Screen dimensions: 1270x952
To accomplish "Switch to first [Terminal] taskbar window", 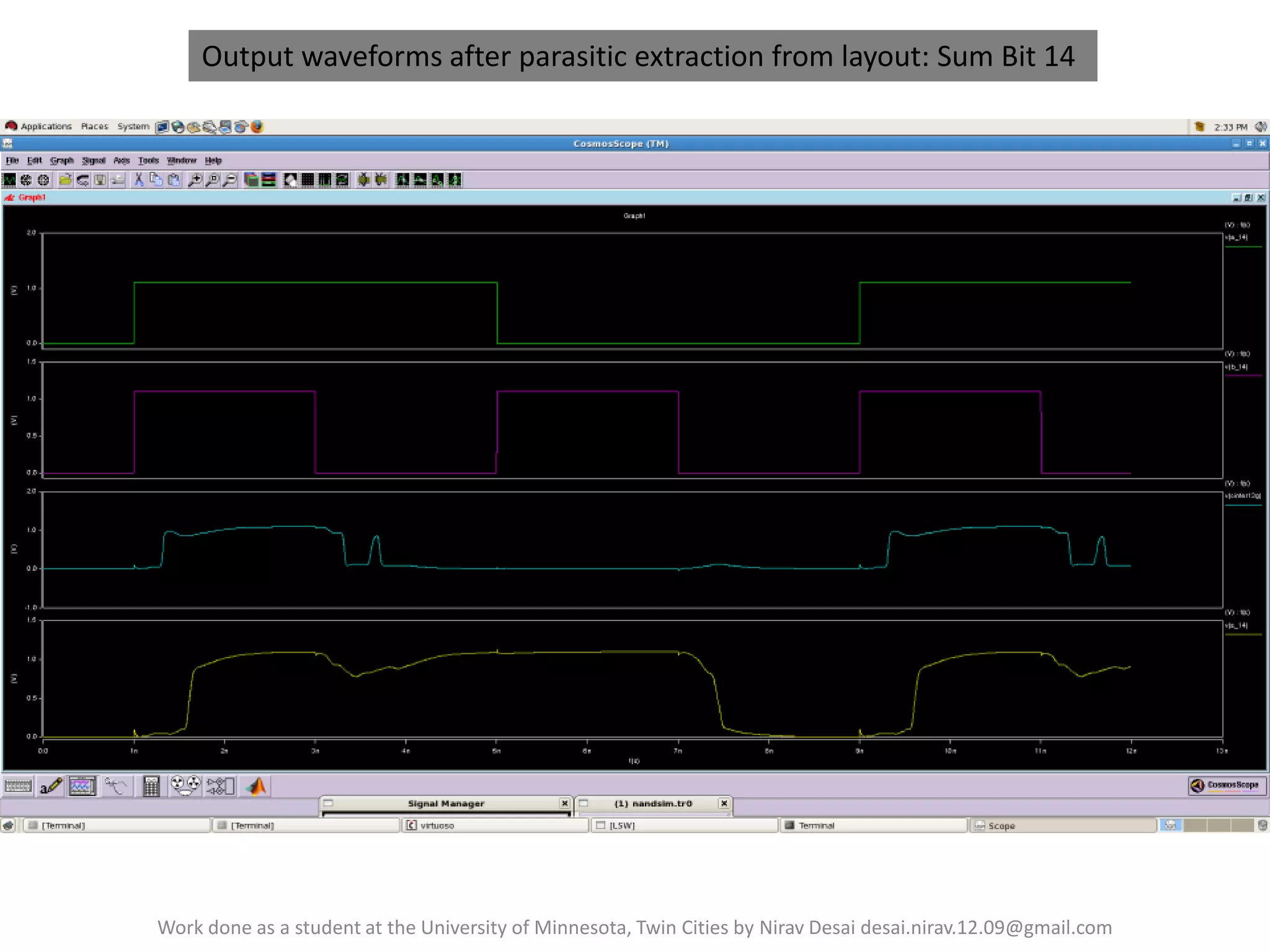I will point(117,826).
